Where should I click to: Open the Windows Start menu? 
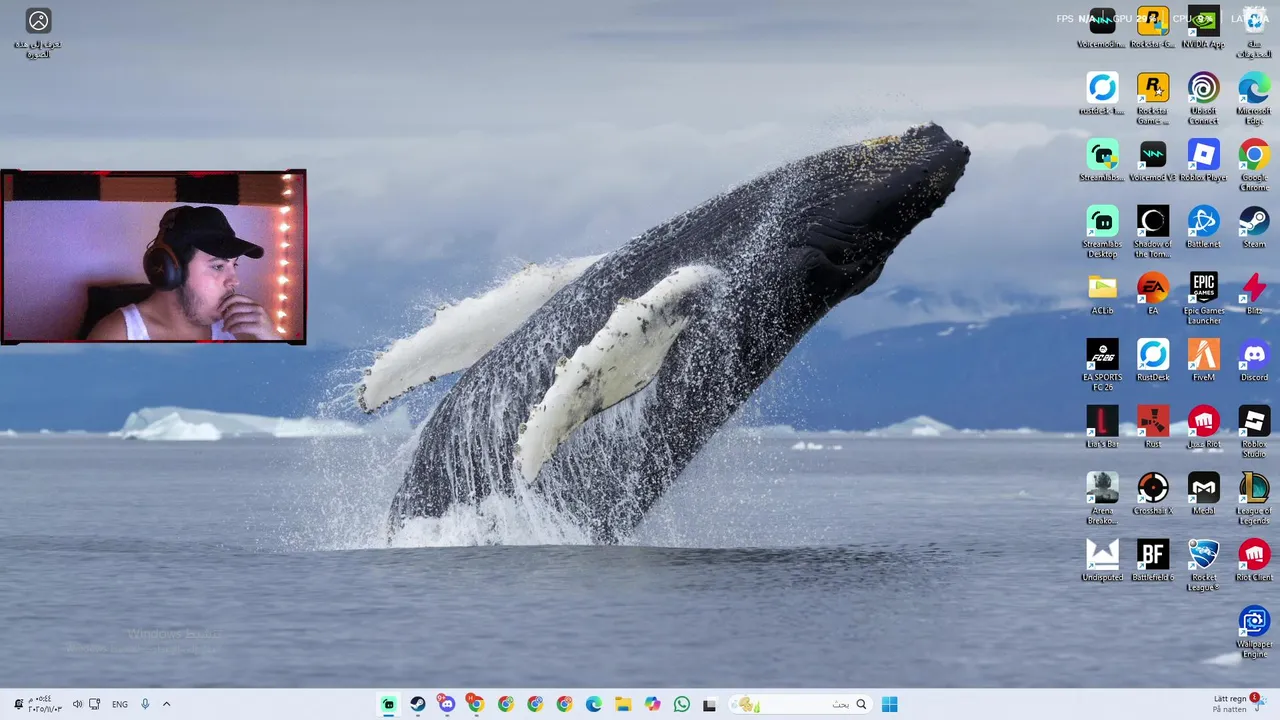coord(889,704)
